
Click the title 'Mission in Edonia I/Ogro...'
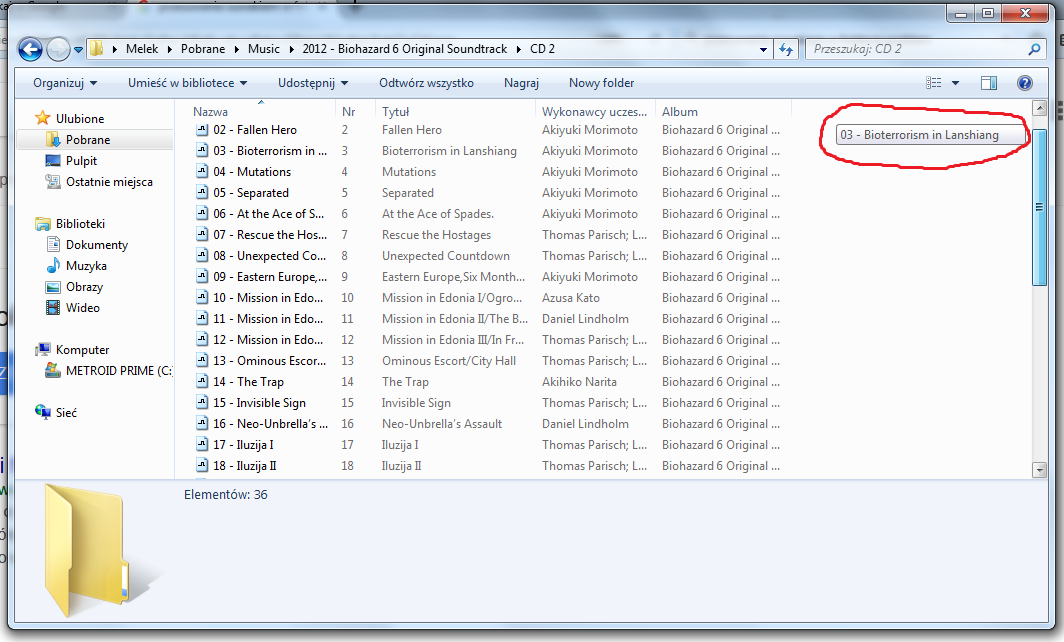452,298
